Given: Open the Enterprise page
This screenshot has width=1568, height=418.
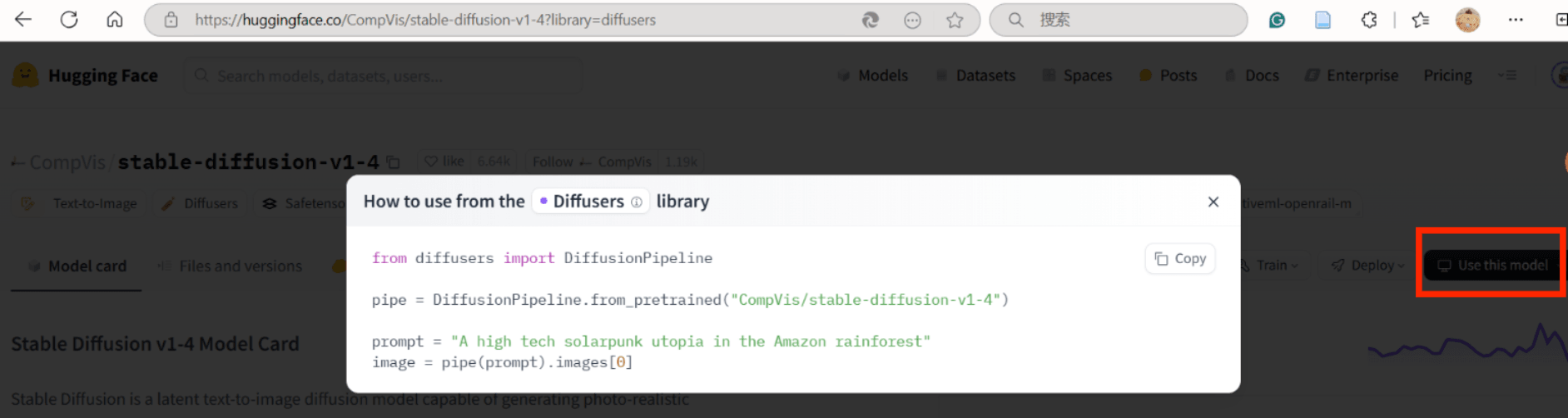Looking at the screenshot, I should (x=1352, y=76).
